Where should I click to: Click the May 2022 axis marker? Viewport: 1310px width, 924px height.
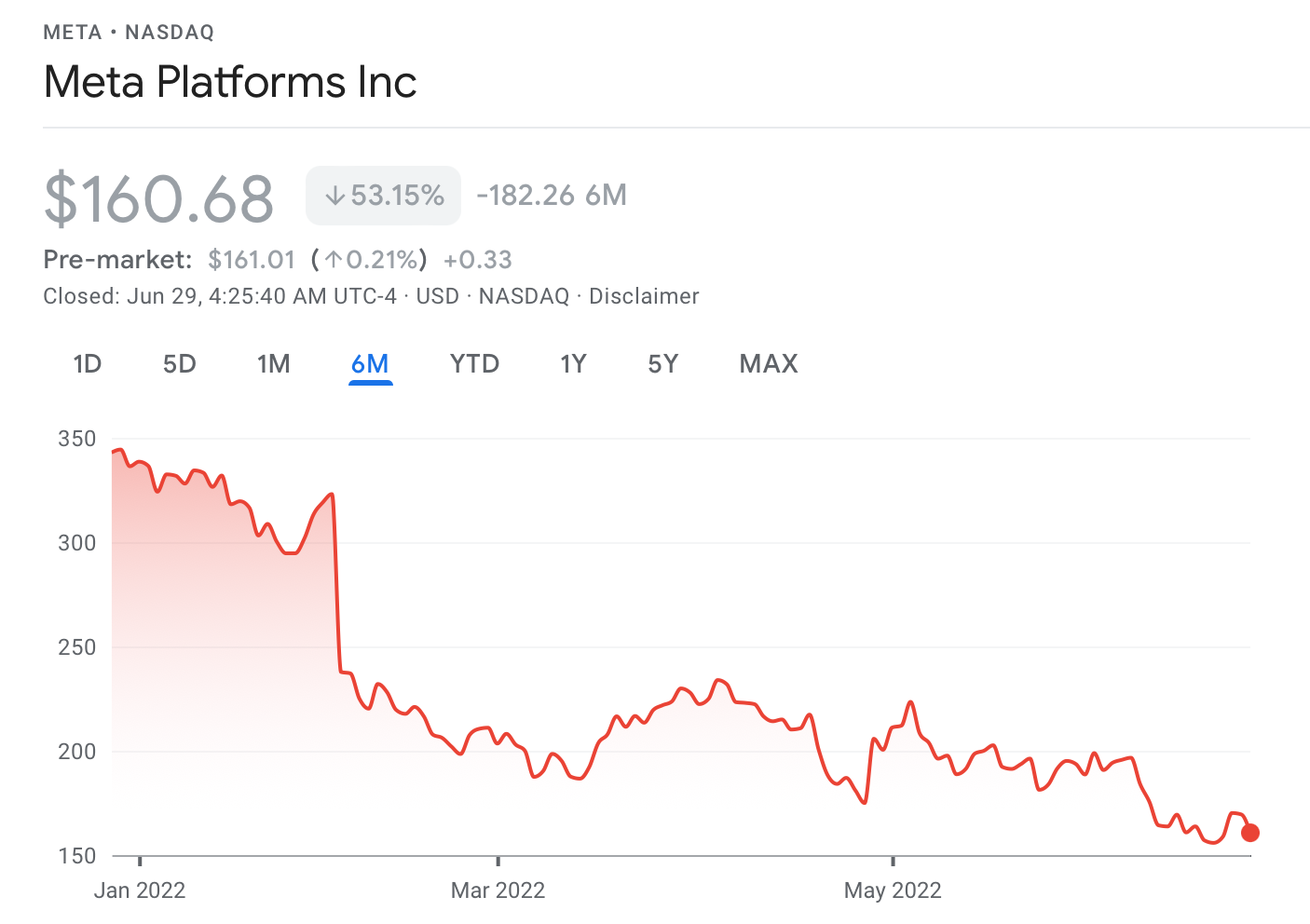pos(893,890)
